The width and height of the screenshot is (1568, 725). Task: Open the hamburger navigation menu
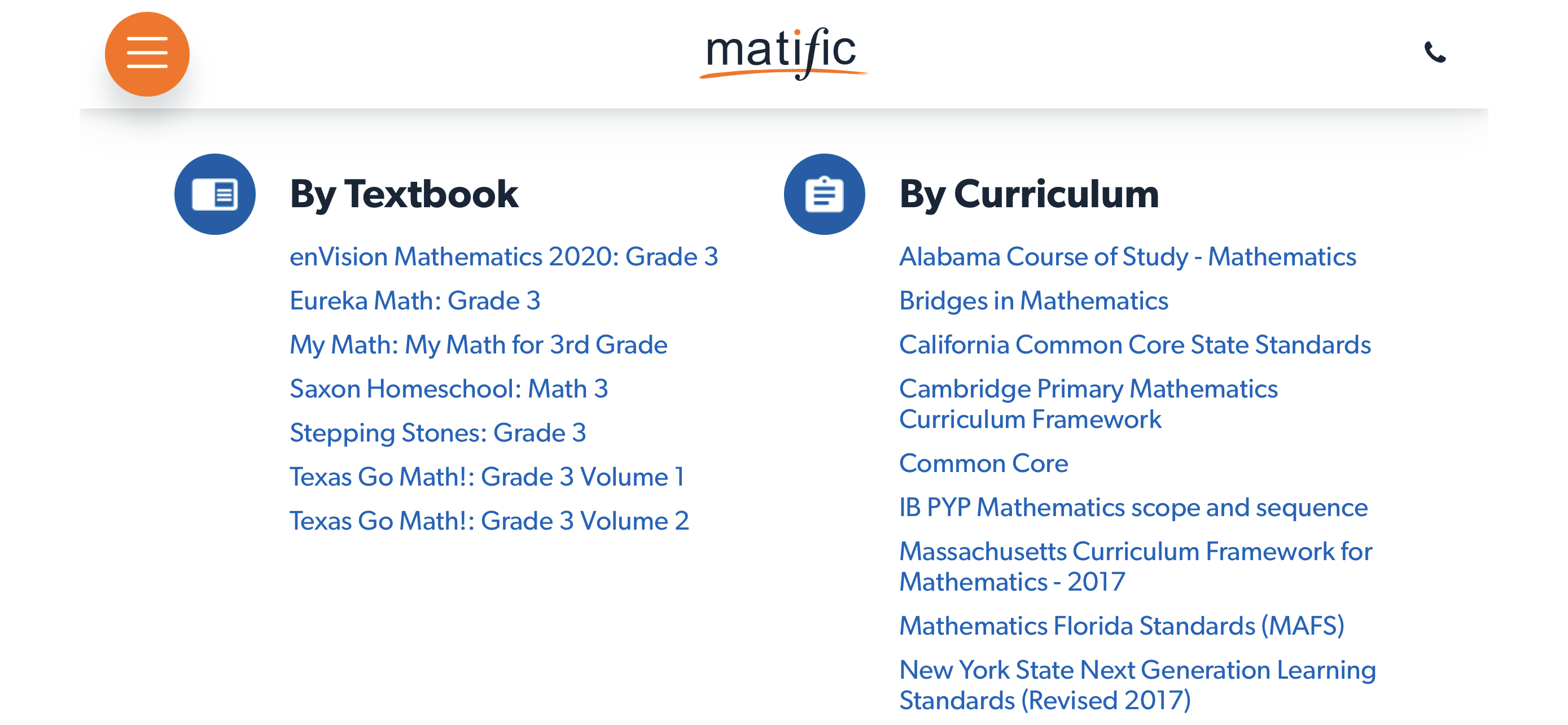[x=147, y=54]
